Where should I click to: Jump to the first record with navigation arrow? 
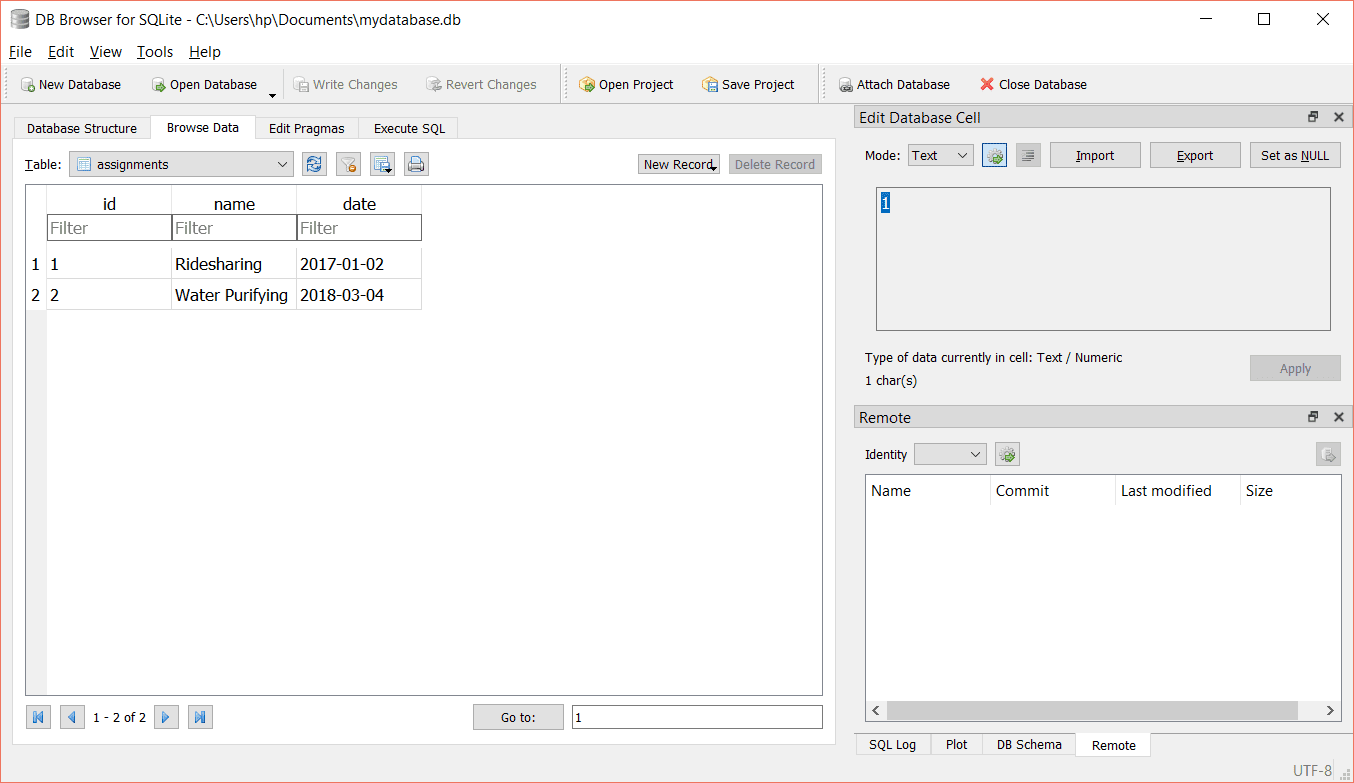click(38, 716)
